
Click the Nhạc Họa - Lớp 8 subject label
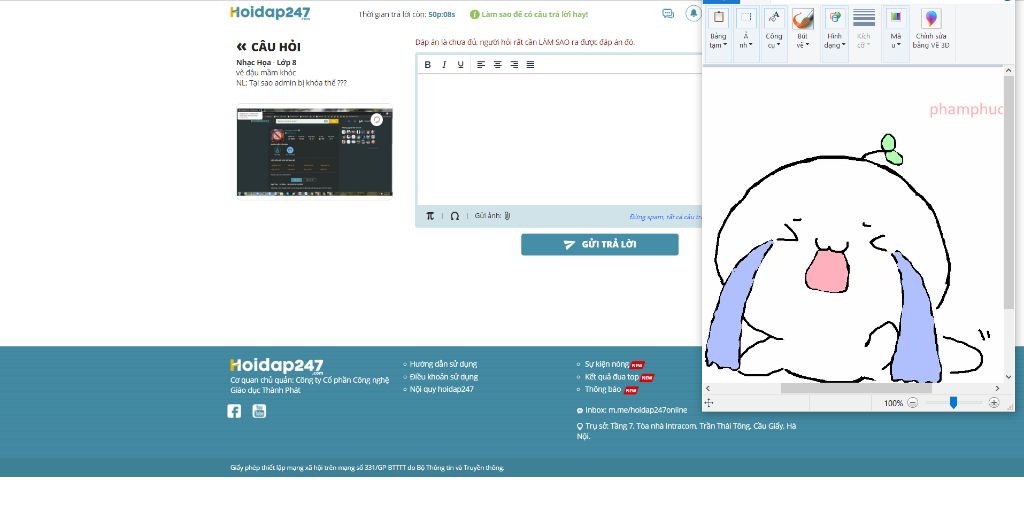266,63
